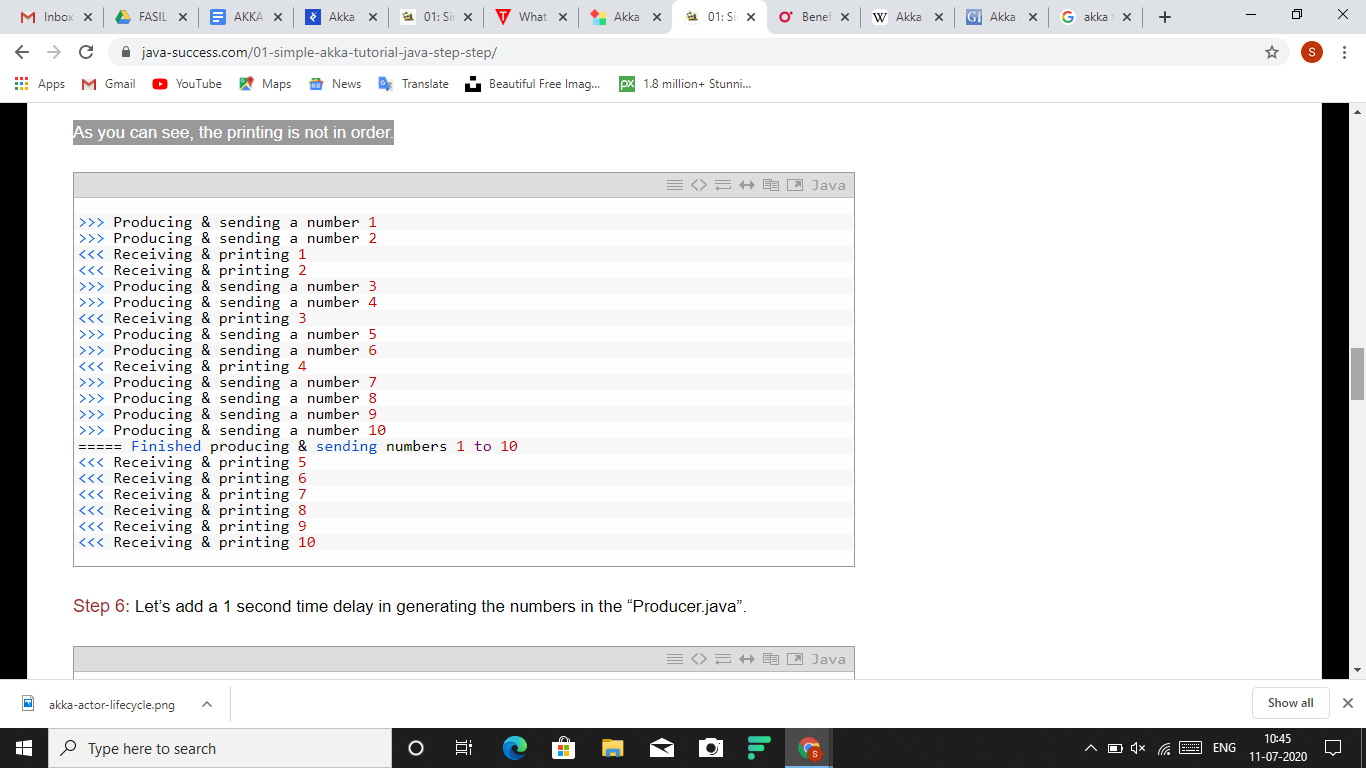This screenshot has height=768, width=1366.
Task: Show hidden icons in the system tray
Action: 1089,747
